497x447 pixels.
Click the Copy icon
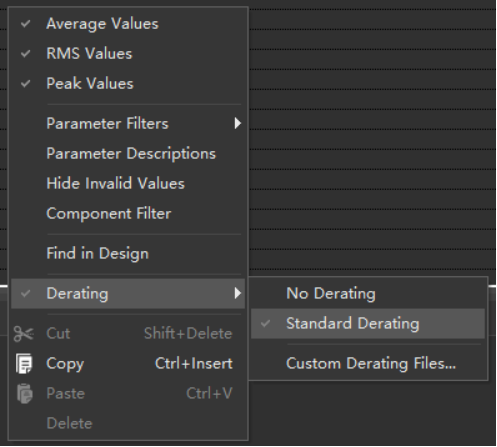pyautogui.click(x=24, y=364)
